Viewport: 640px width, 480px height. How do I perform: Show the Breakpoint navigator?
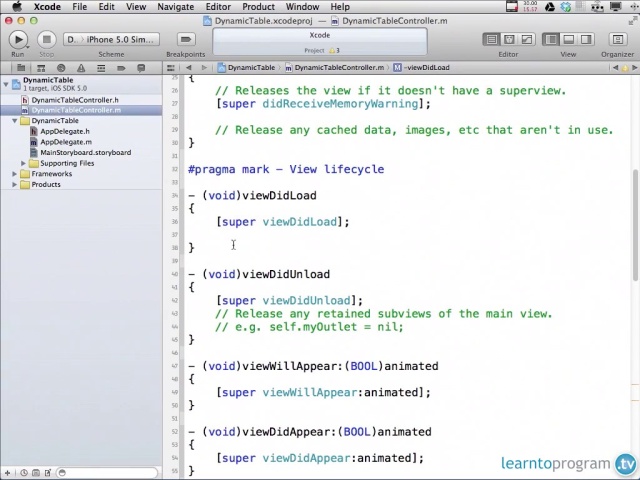point(121,68)
